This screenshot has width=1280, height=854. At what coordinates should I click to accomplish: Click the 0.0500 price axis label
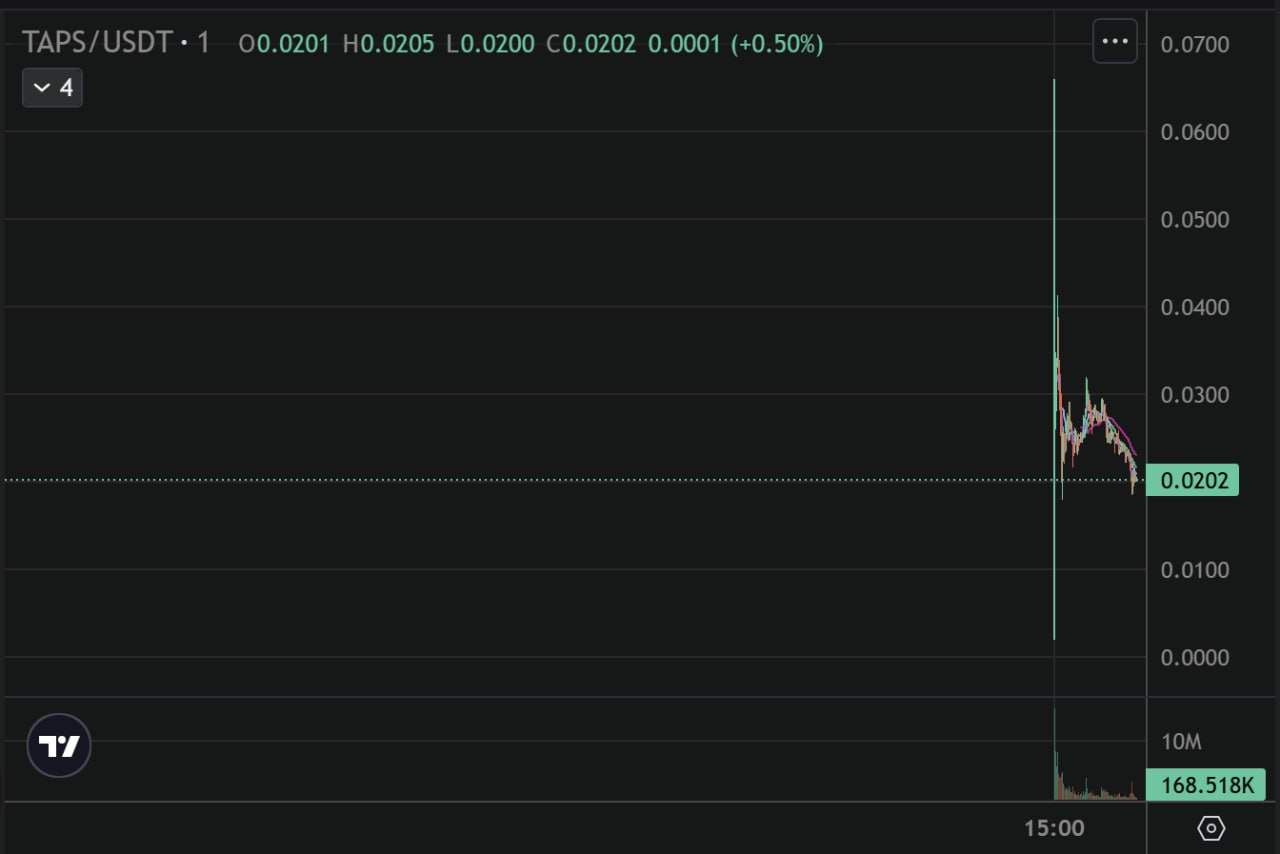[x=1195, y=219]
